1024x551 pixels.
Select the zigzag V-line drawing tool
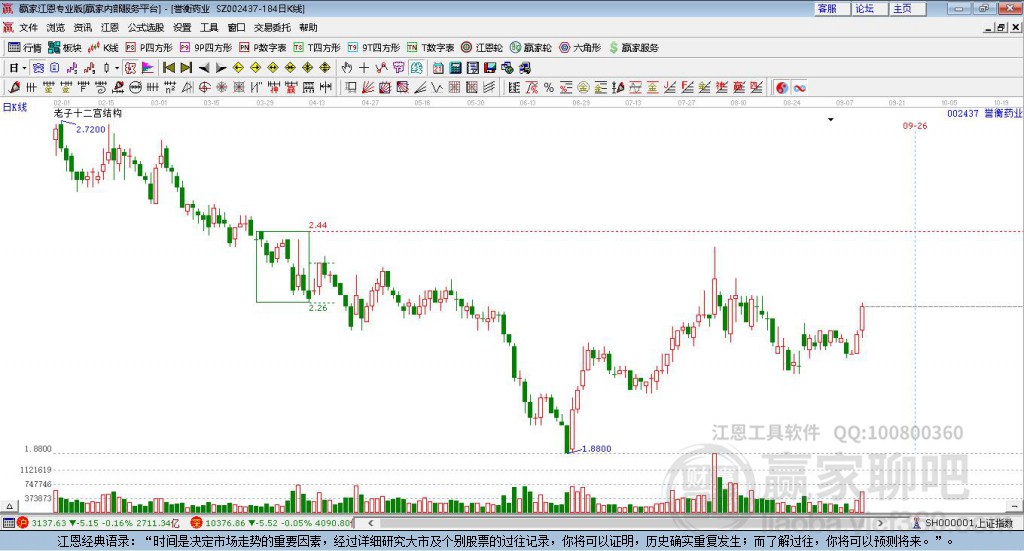pyautogui.click(x=438, y=87)
